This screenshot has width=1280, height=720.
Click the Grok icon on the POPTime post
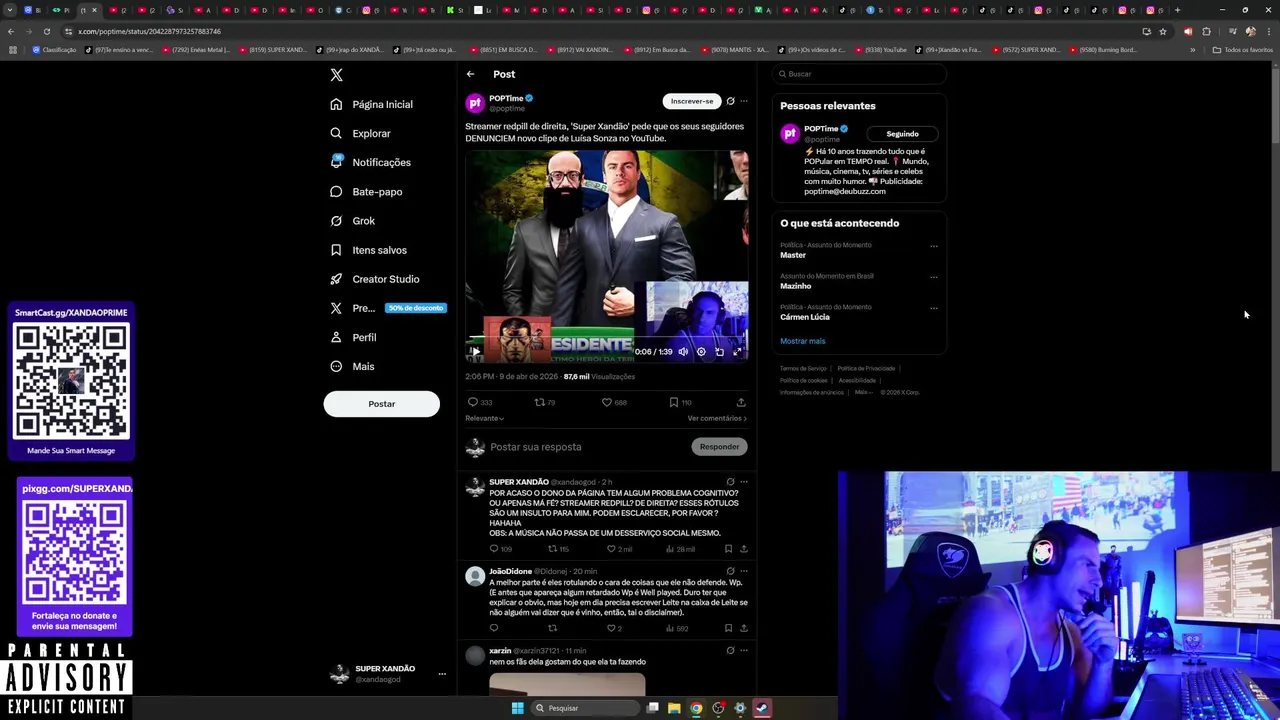click(x=730, y=101)
